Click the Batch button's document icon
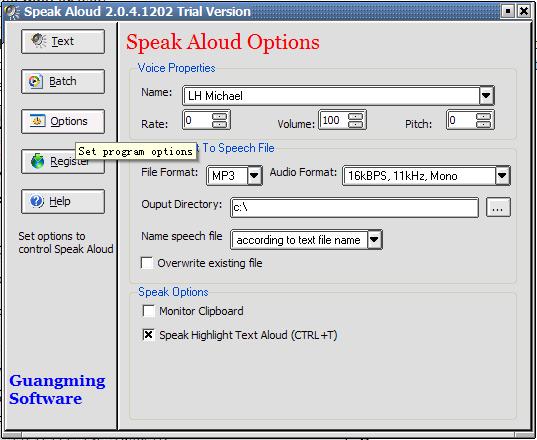537x440 pixels. click(35, 81)
